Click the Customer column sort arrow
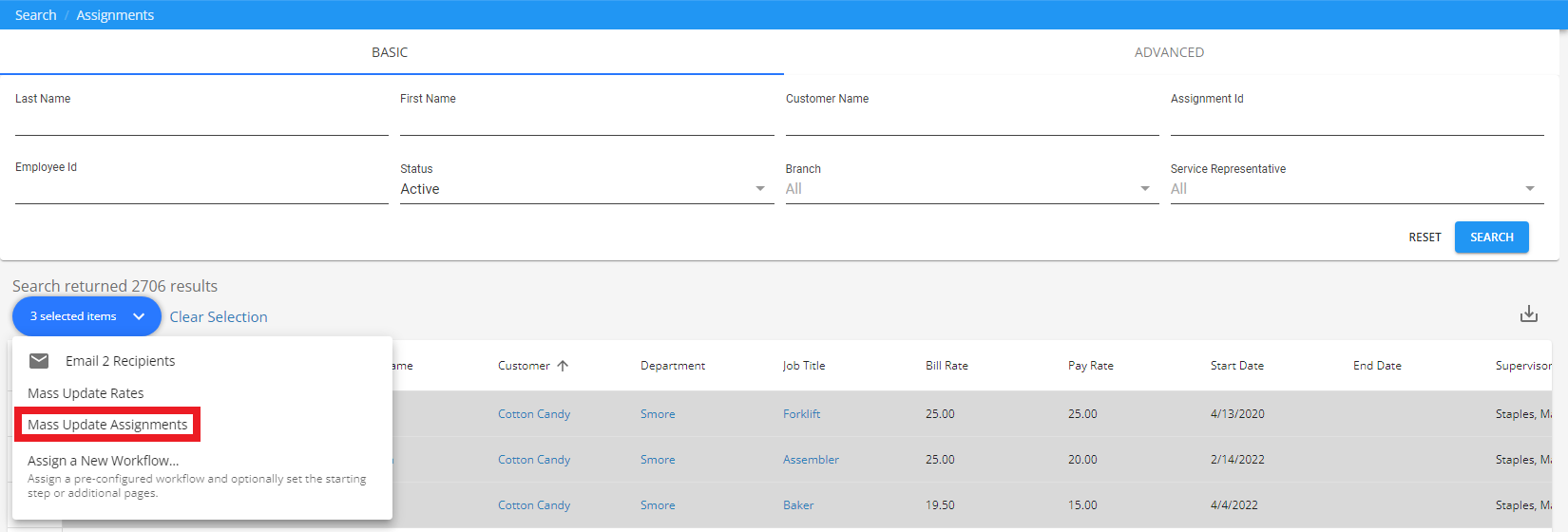This screenshot has height=532, width=1568. point(563,366)
